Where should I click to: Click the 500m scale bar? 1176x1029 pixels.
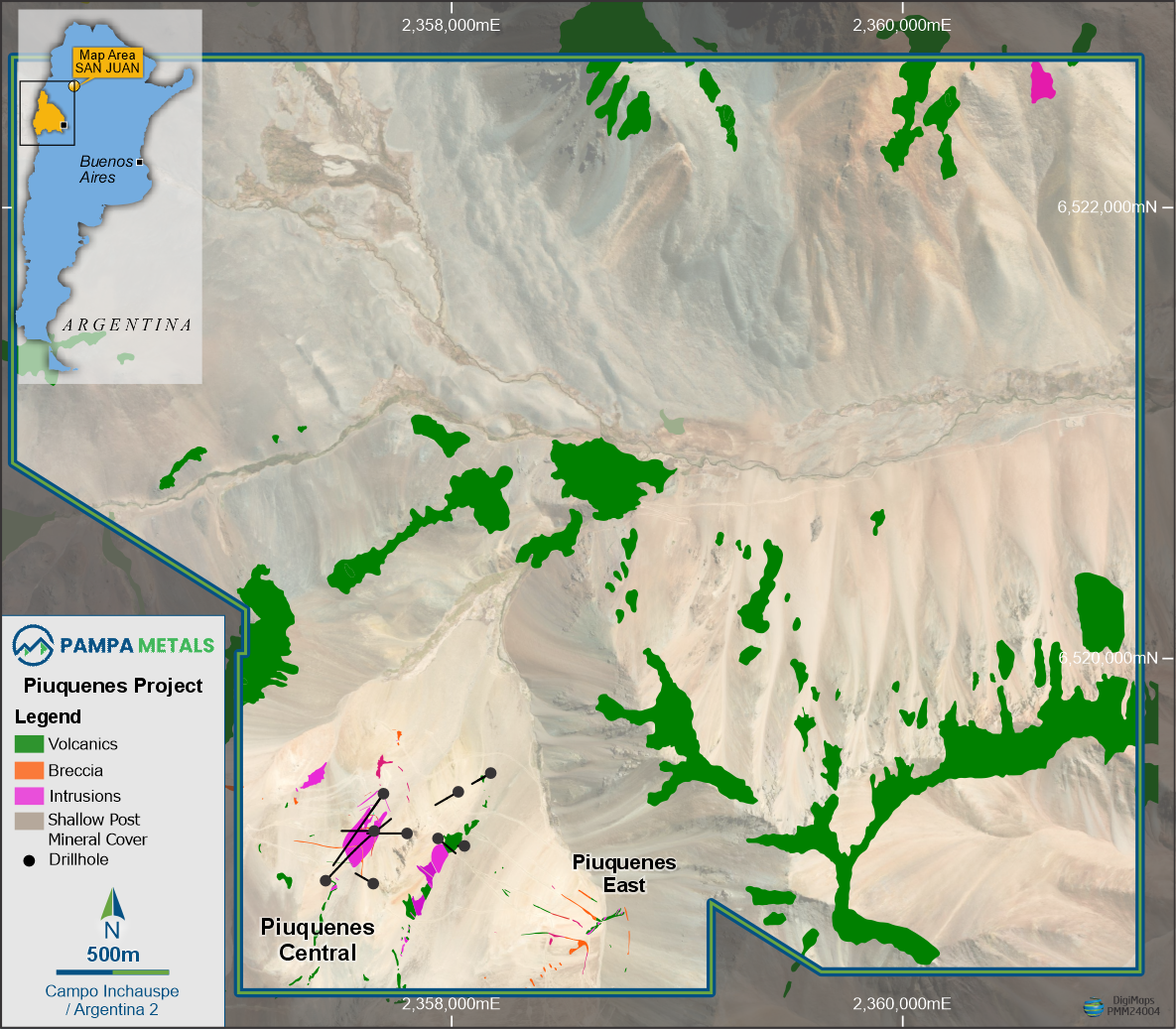coord(112,972)
